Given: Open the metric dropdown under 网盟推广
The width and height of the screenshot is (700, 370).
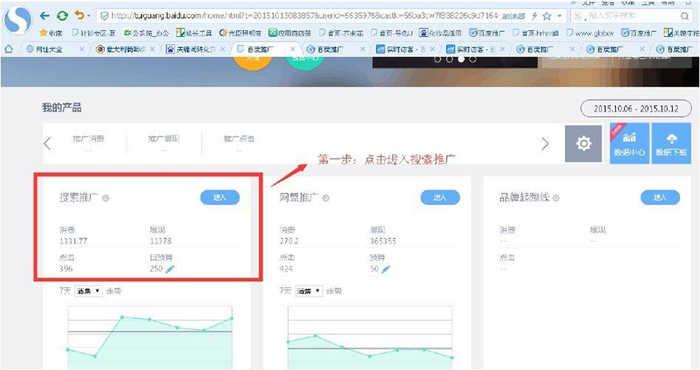Looking at the screenshot, I should (x=308, y=291).
